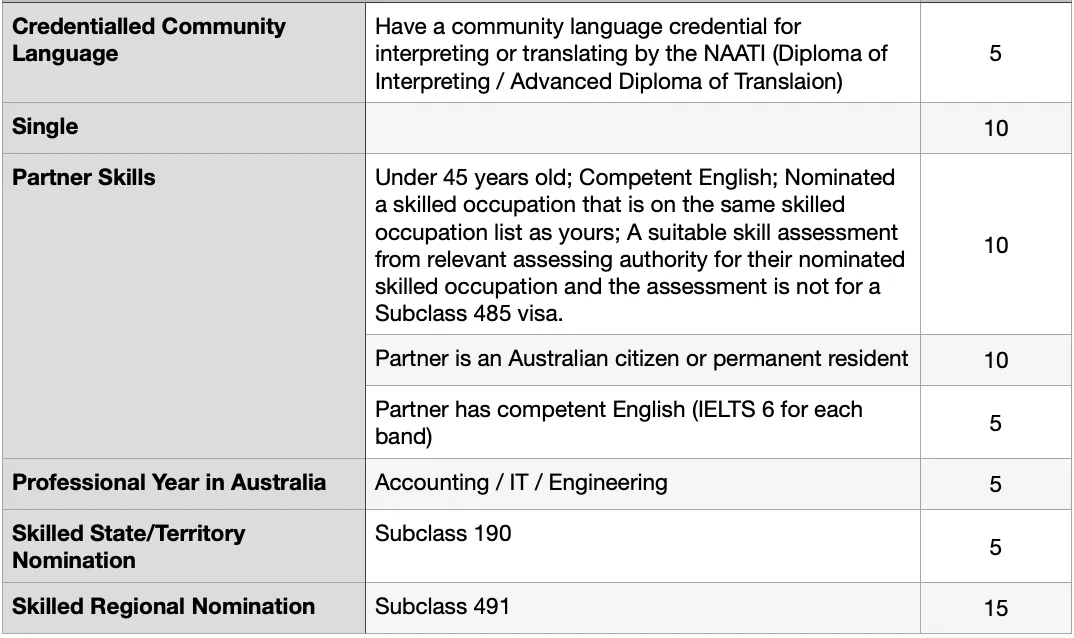This screenshot has width=1074, height=638.
Task: Click the Subclass 190 cell
Action: pos(642,546)
